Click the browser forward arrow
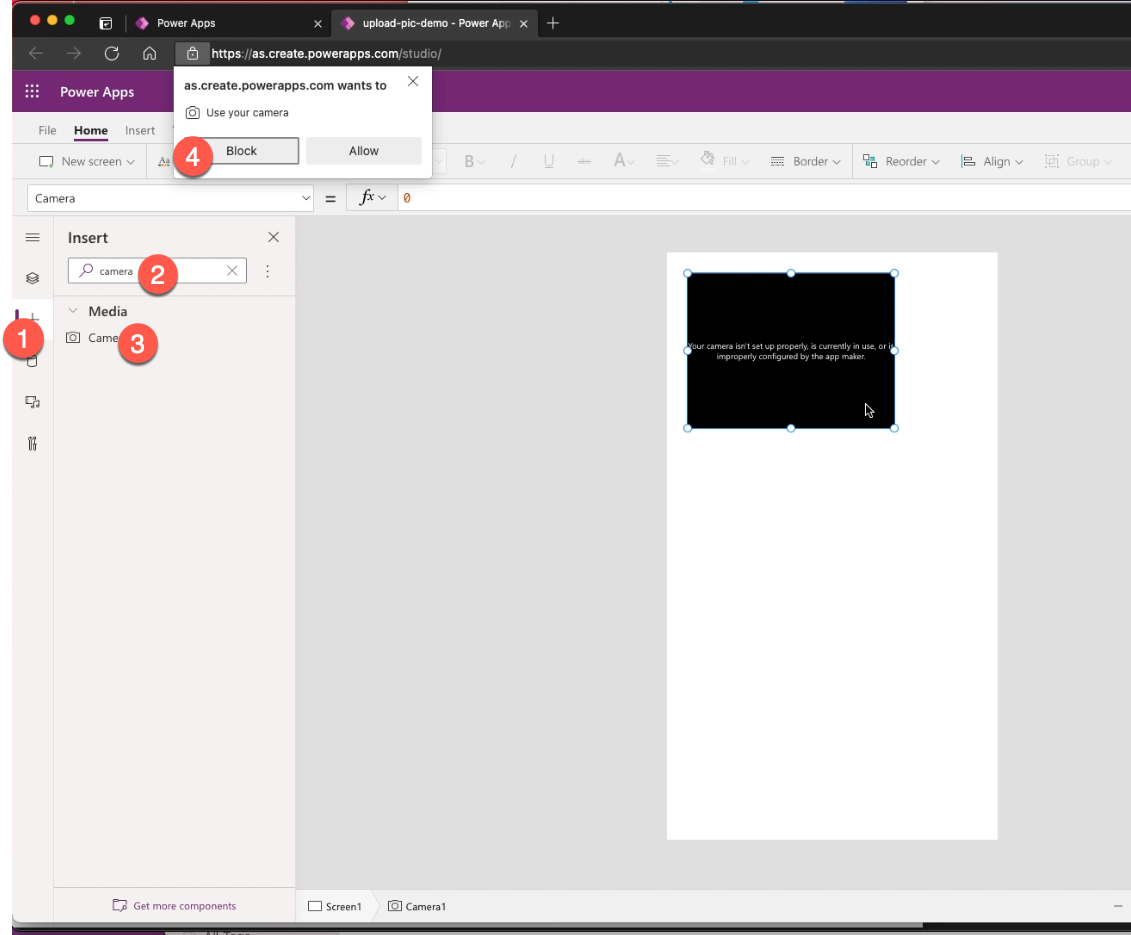This screenshot has height=935, width=1131. [74, 53]
